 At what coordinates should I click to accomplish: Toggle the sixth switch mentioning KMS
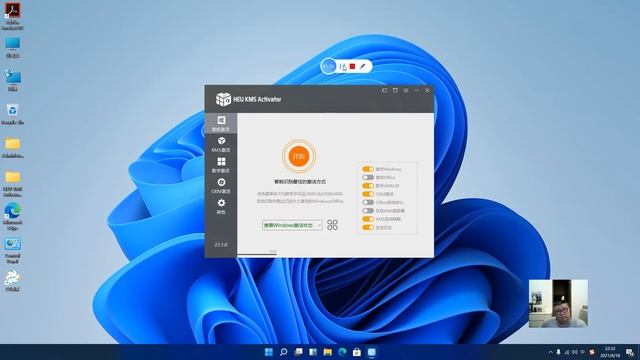point(368,211)
